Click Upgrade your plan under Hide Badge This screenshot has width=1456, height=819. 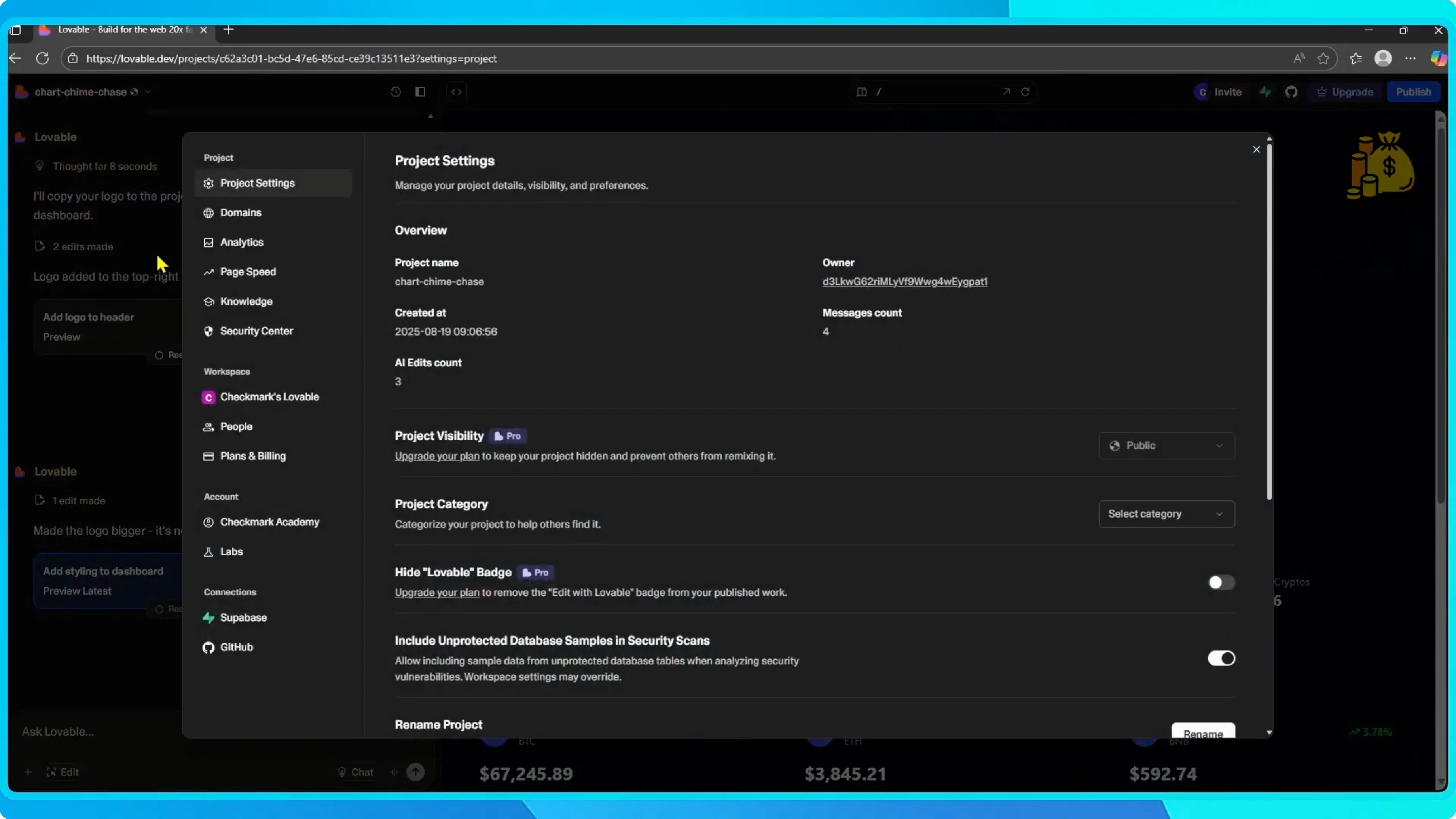click(x=437, y=592)
